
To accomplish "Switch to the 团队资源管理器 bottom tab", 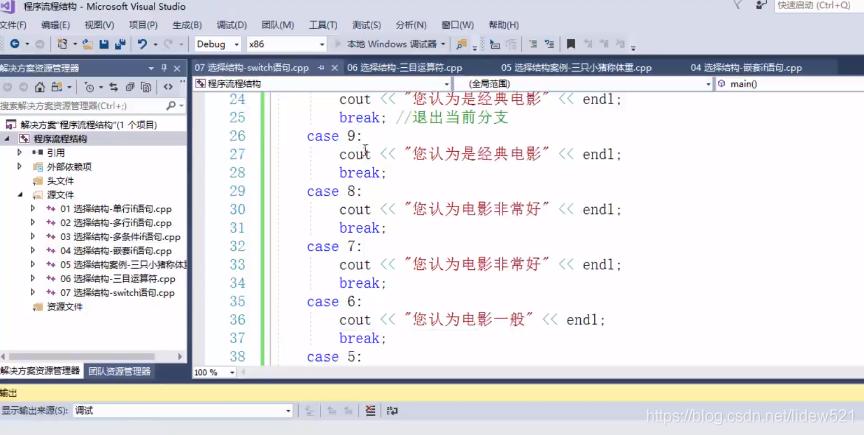I will point(120,371).
